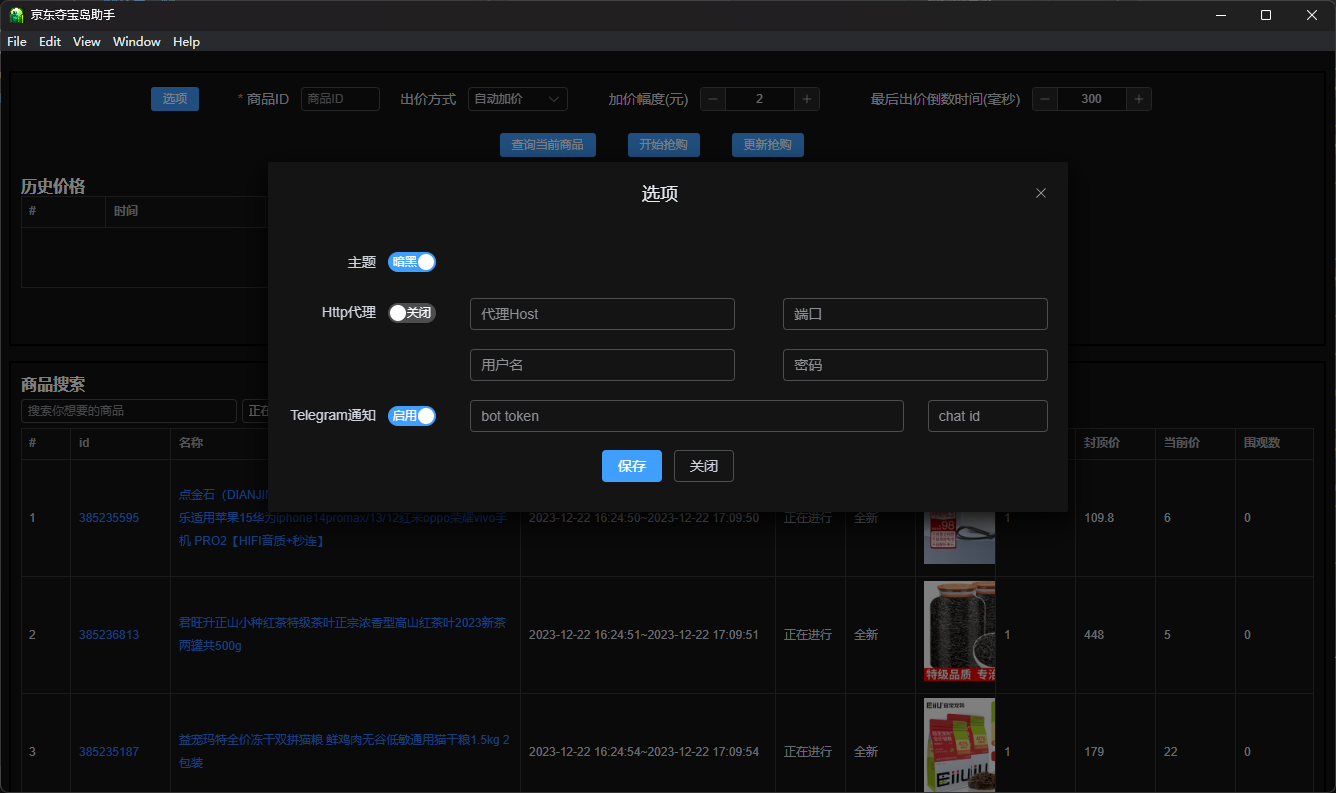Focus the 代理Host input field
The height and width of the screenshot is (793, 1336).
click(x=602, y=314)
